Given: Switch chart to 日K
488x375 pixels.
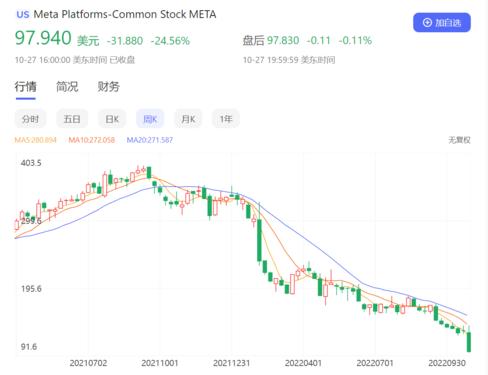Looking at the screenshot, I should tap(112, 119).
